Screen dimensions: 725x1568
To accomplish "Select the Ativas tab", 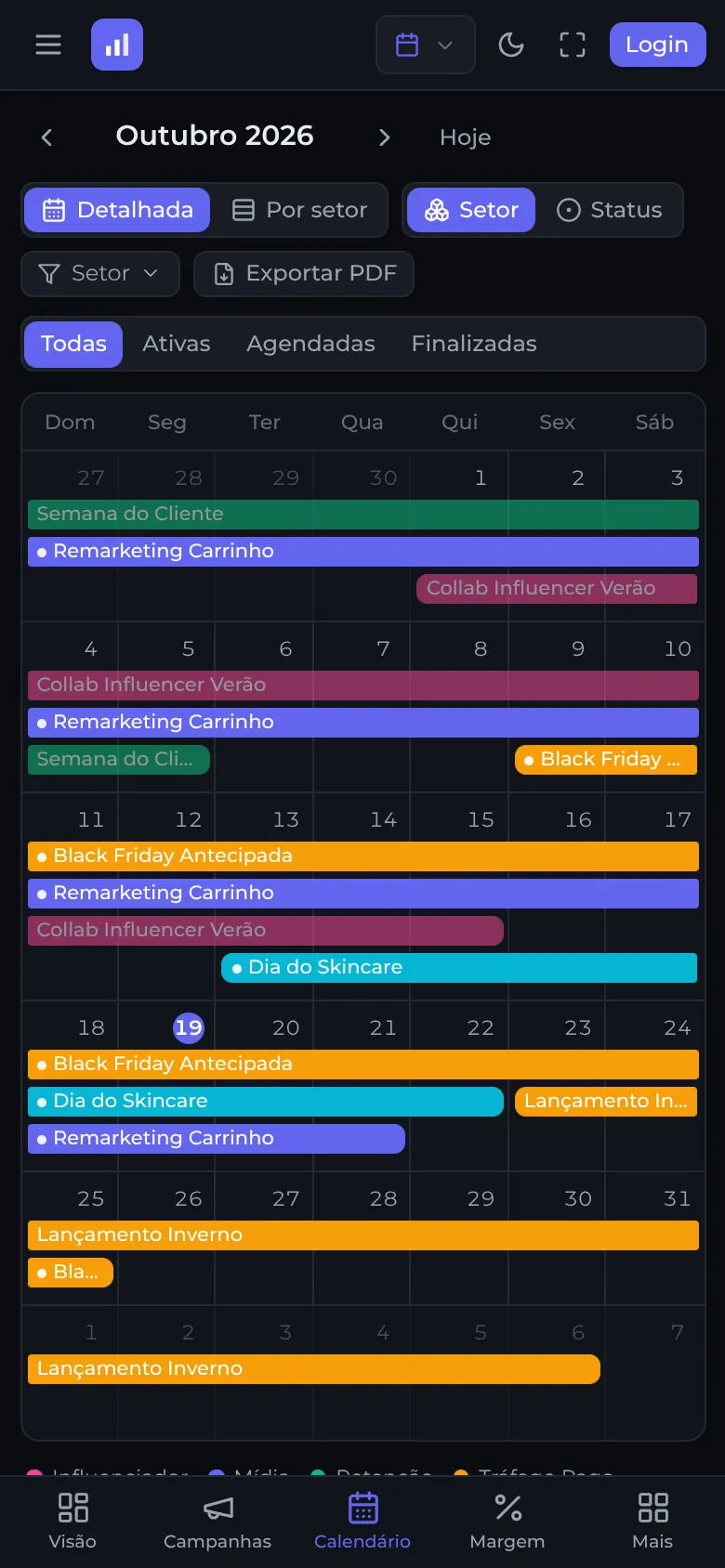I will pos(177,344).
